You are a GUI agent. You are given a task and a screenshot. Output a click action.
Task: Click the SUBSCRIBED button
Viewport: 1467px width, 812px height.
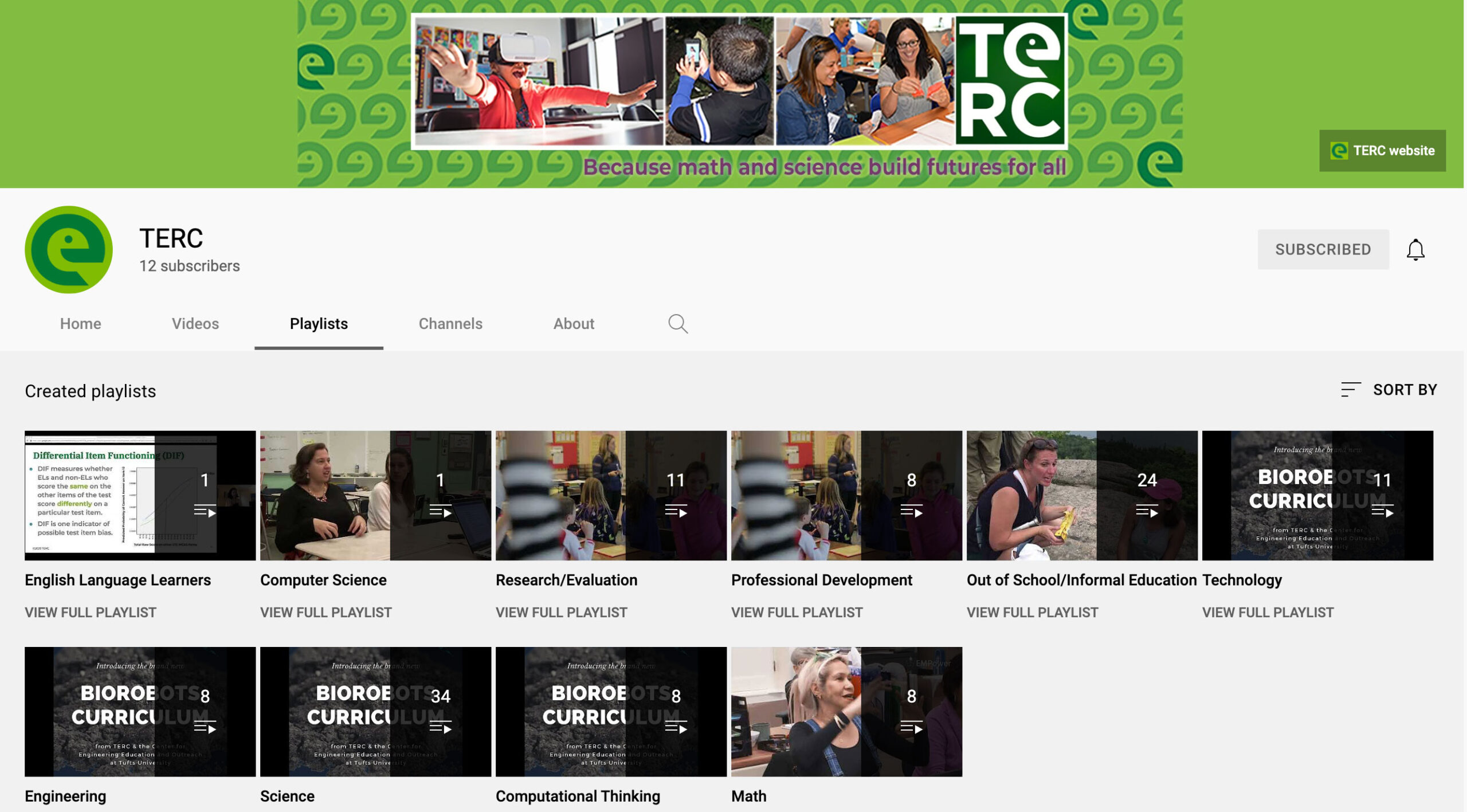pos(1323,249)
